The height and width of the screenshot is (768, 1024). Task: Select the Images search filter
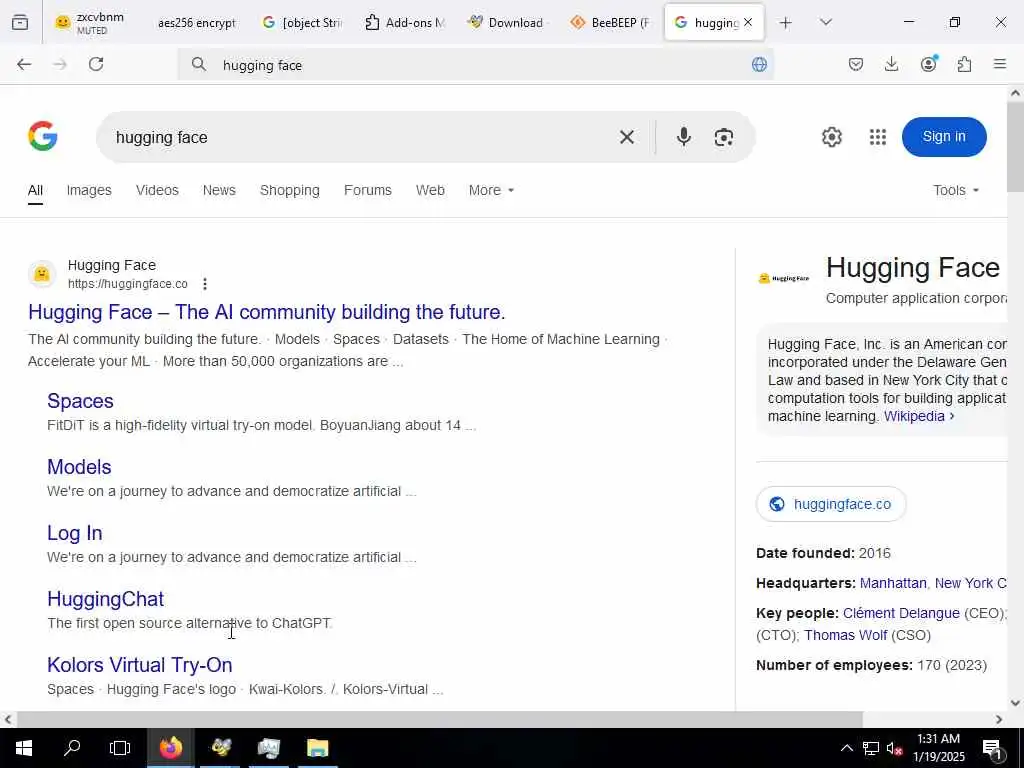(x=89, y=190)
